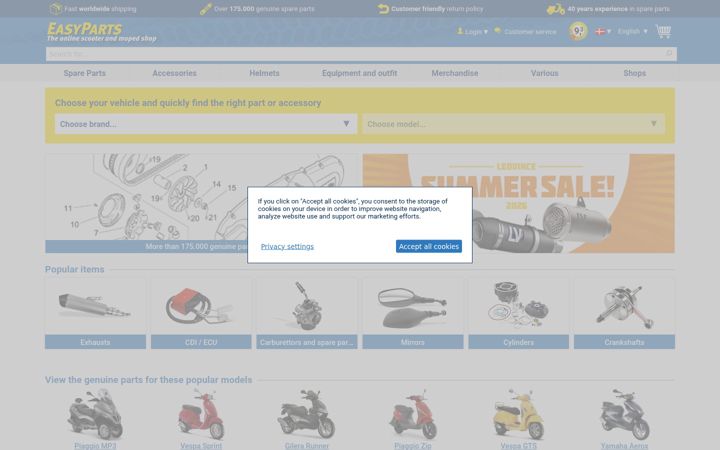Open the English language dropdown
The width and height of the screenshot is (720, 450).
point(632,31)
